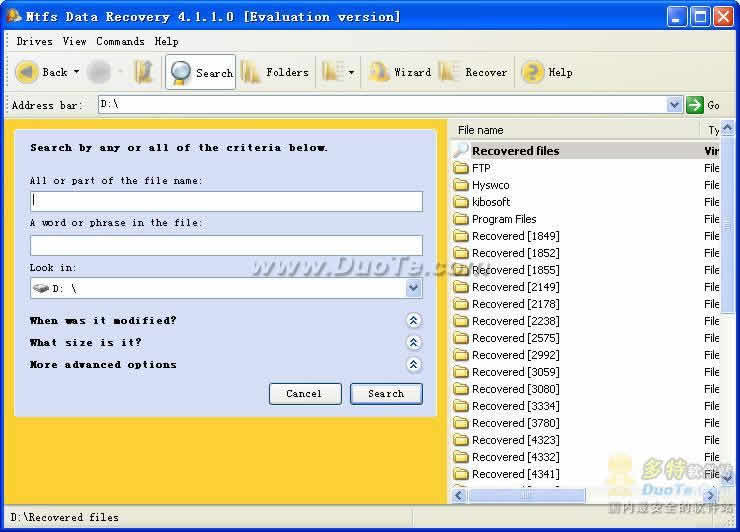The width and height of the screenshot is (740, 532).
Task: Toggle the Search toolbar button
Action: pos(201,72)
